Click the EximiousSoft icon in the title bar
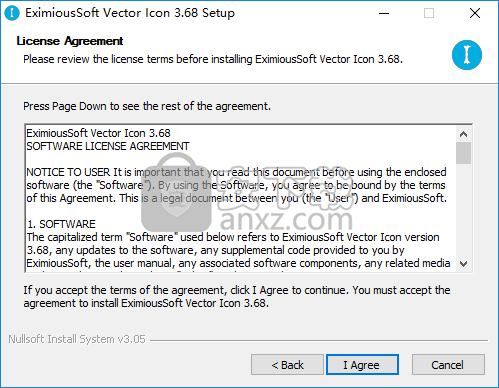The image size is (499, 388). 12,13
